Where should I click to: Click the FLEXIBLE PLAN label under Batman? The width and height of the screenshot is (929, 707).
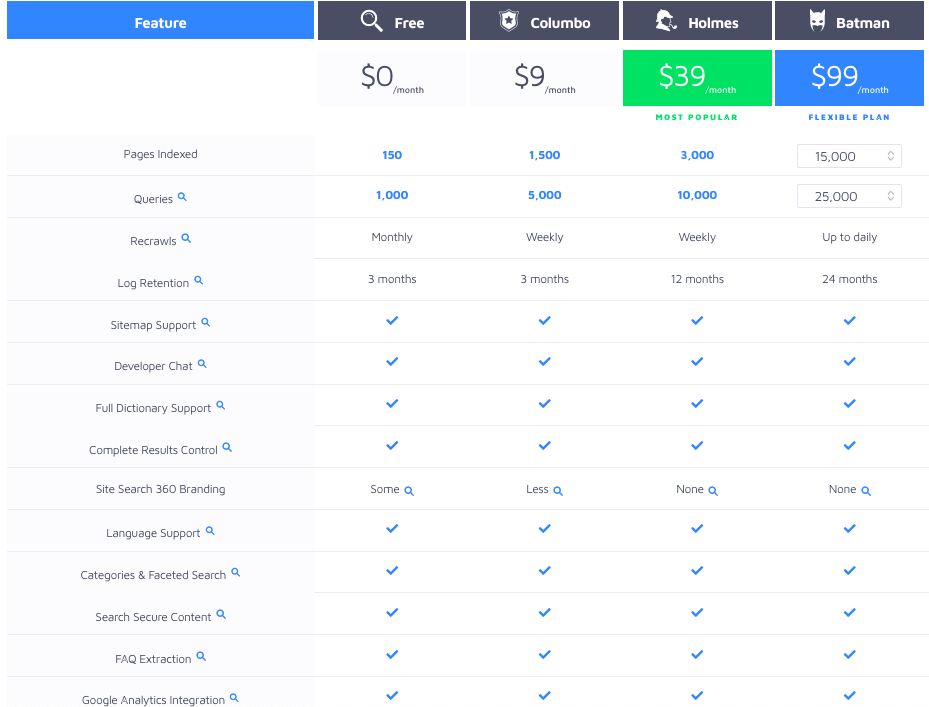(849, 117)
